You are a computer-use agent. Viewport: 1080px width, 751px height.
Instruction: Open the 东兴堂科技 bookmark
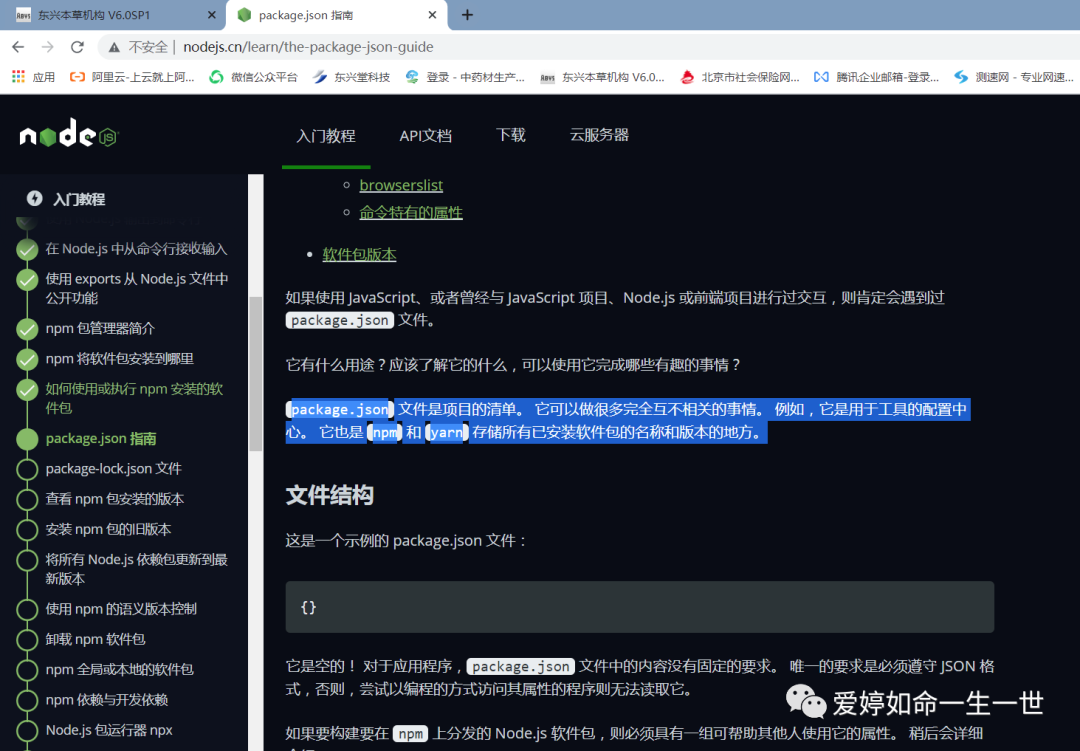pyautogui.click(x=351, y=77)
